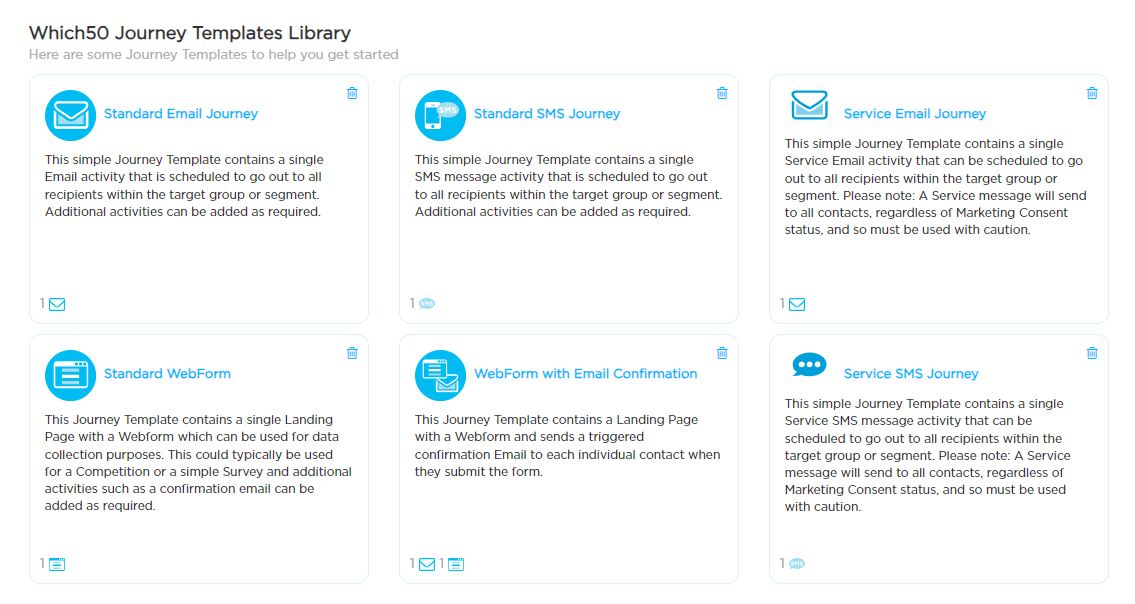The width and height of the screenshot is (1135, 604).
Task: Click the Standard Email Journey envelope icon
Action: pos(70,115)
